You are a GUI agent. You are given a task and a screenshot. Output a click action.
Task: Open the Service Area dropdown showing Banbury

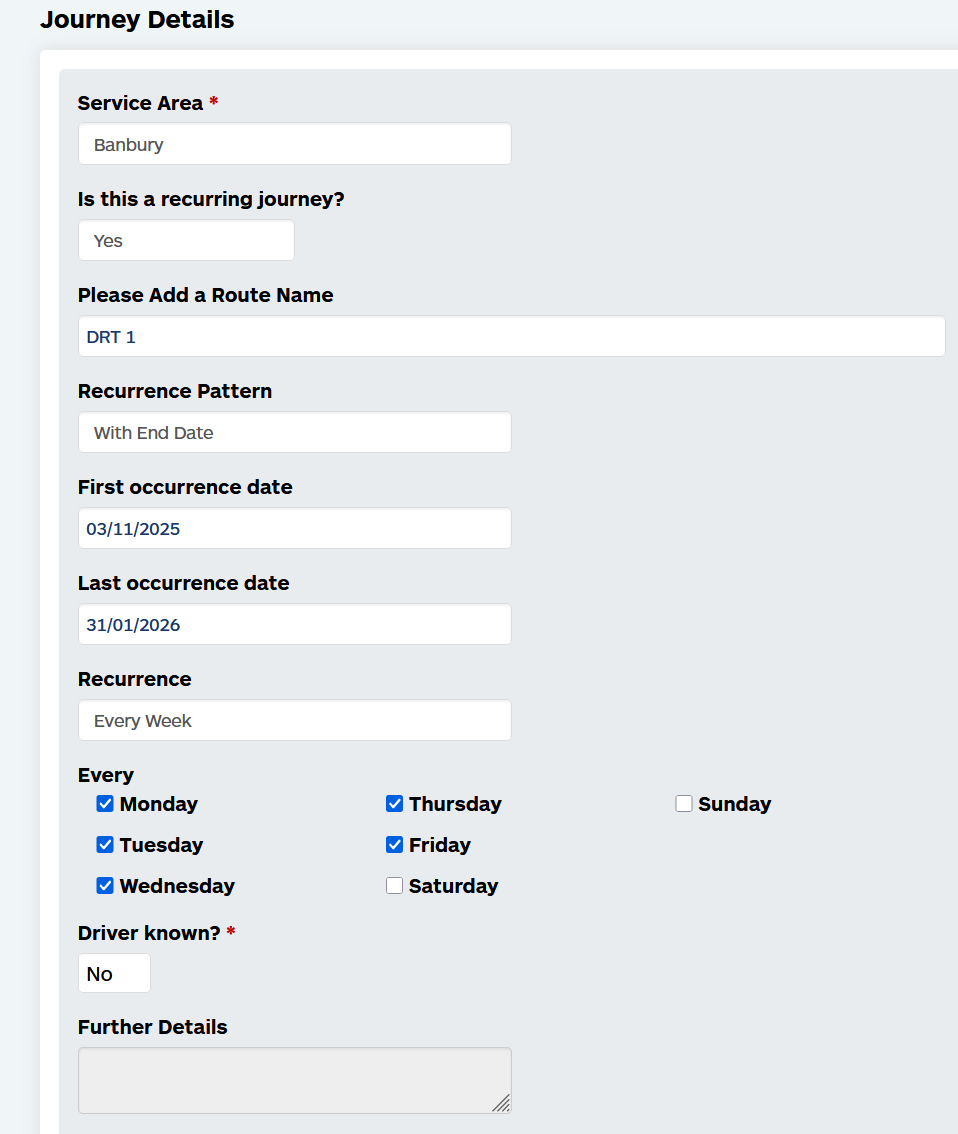[294, 144]
